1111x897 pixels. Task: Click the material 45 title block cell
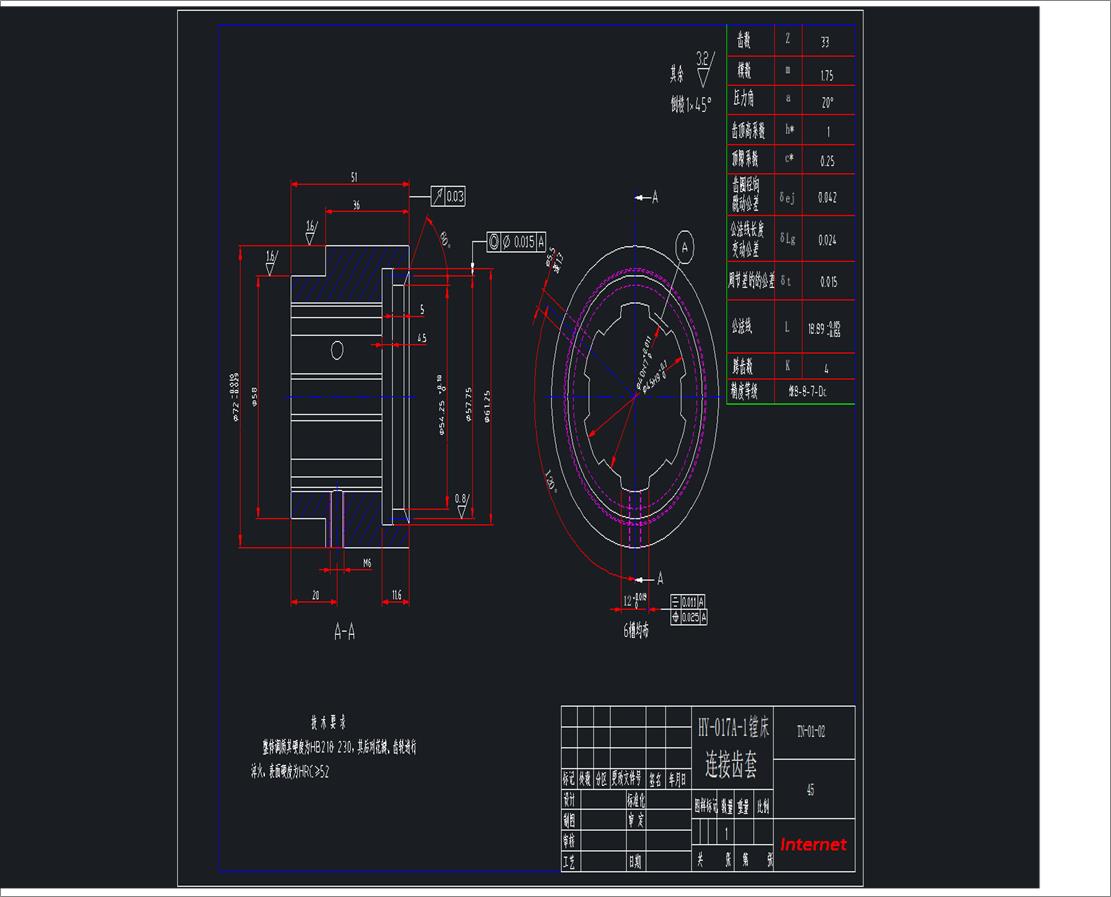click(x=813, y=789)
